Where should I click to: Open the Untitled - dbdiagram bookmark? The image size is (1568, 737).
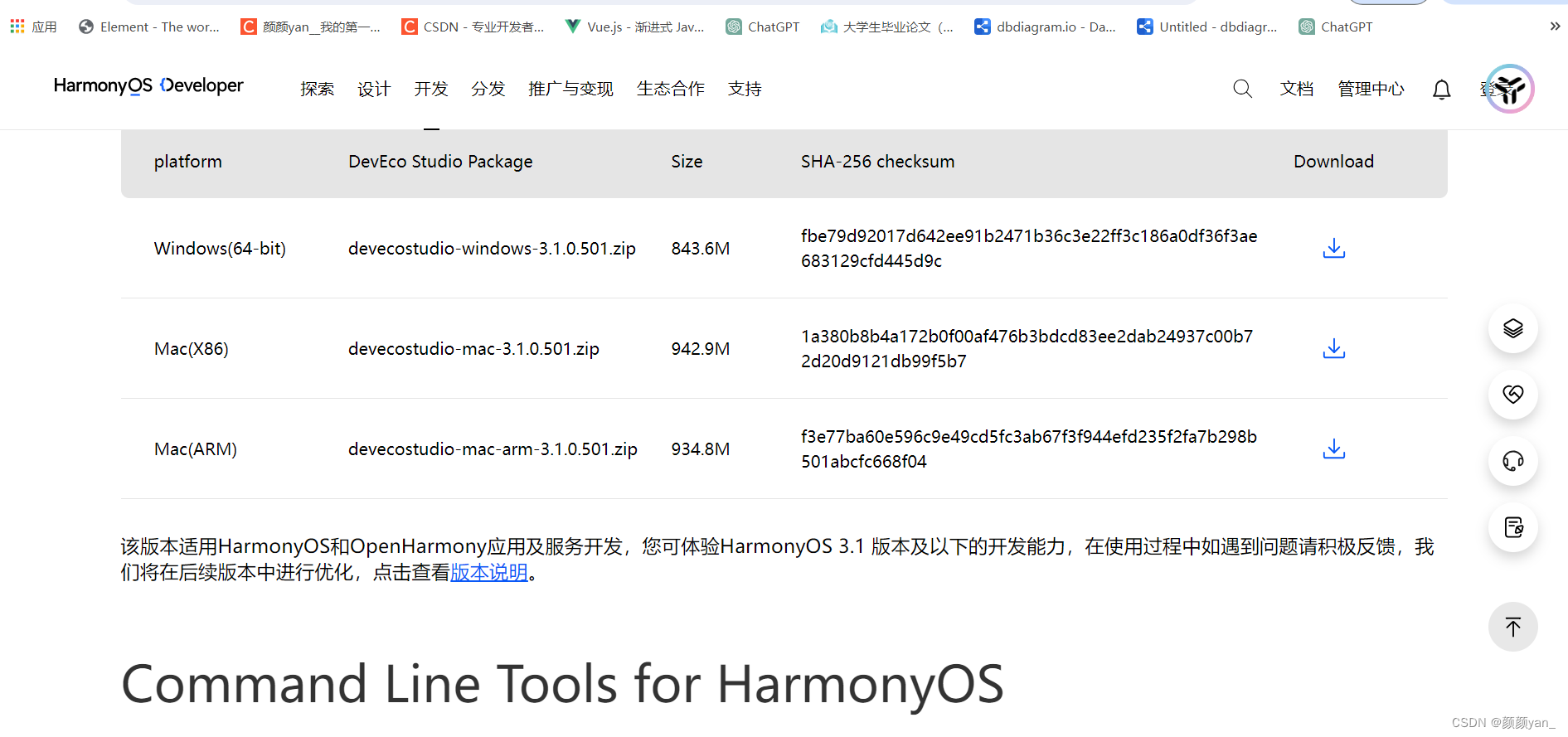[x=1207, y=27]
